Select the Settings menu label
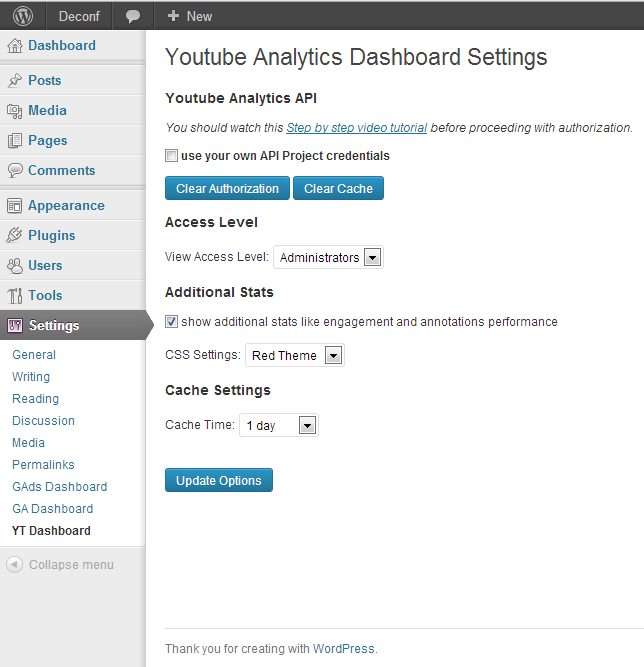 [x=54, y=325]
